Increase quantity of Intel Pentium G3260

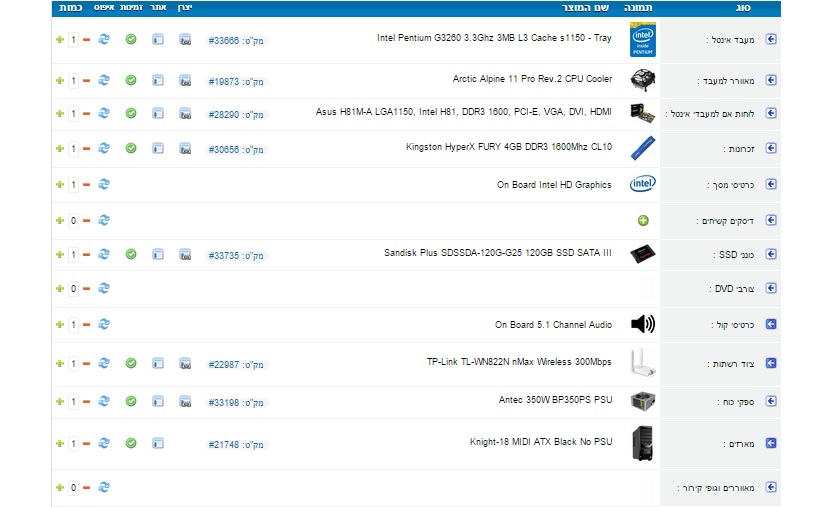(x=60, y=40)
